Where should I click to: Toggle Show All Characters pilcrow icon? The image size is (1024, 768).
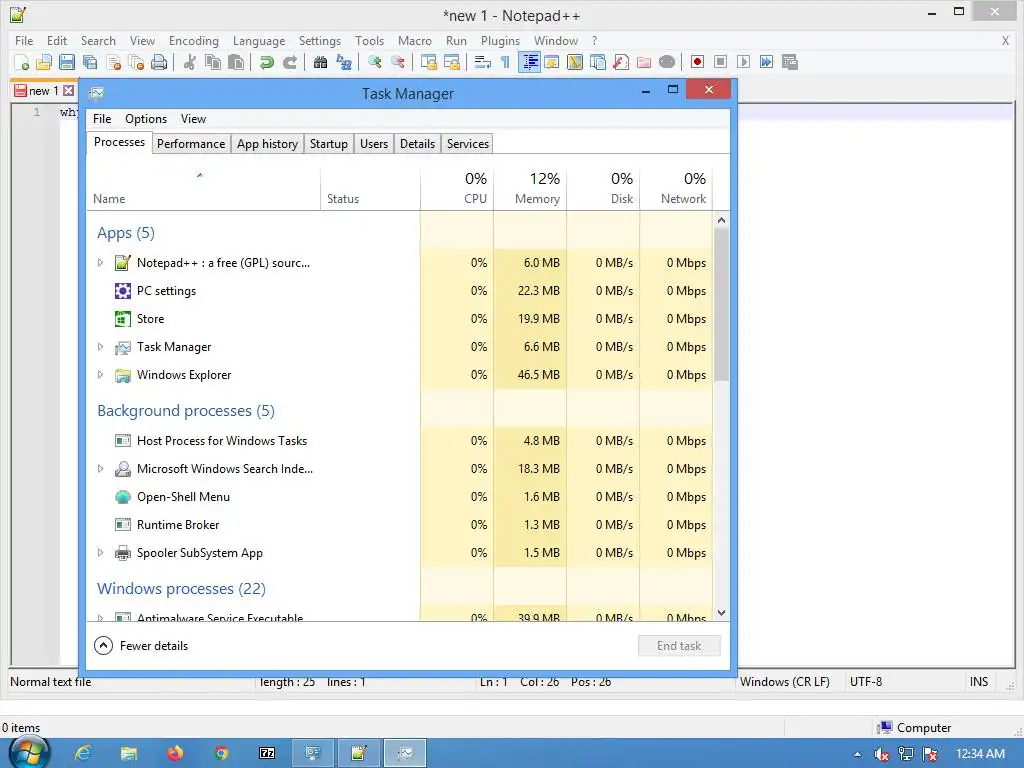[x=505, y=62]
